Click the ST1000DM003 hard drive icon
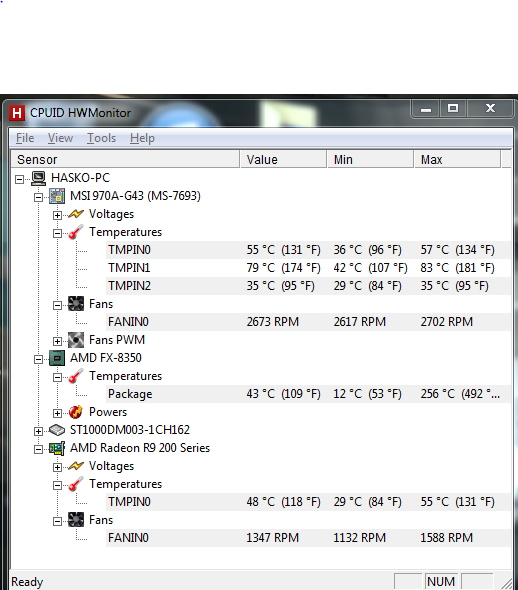 tap(57, 430)
